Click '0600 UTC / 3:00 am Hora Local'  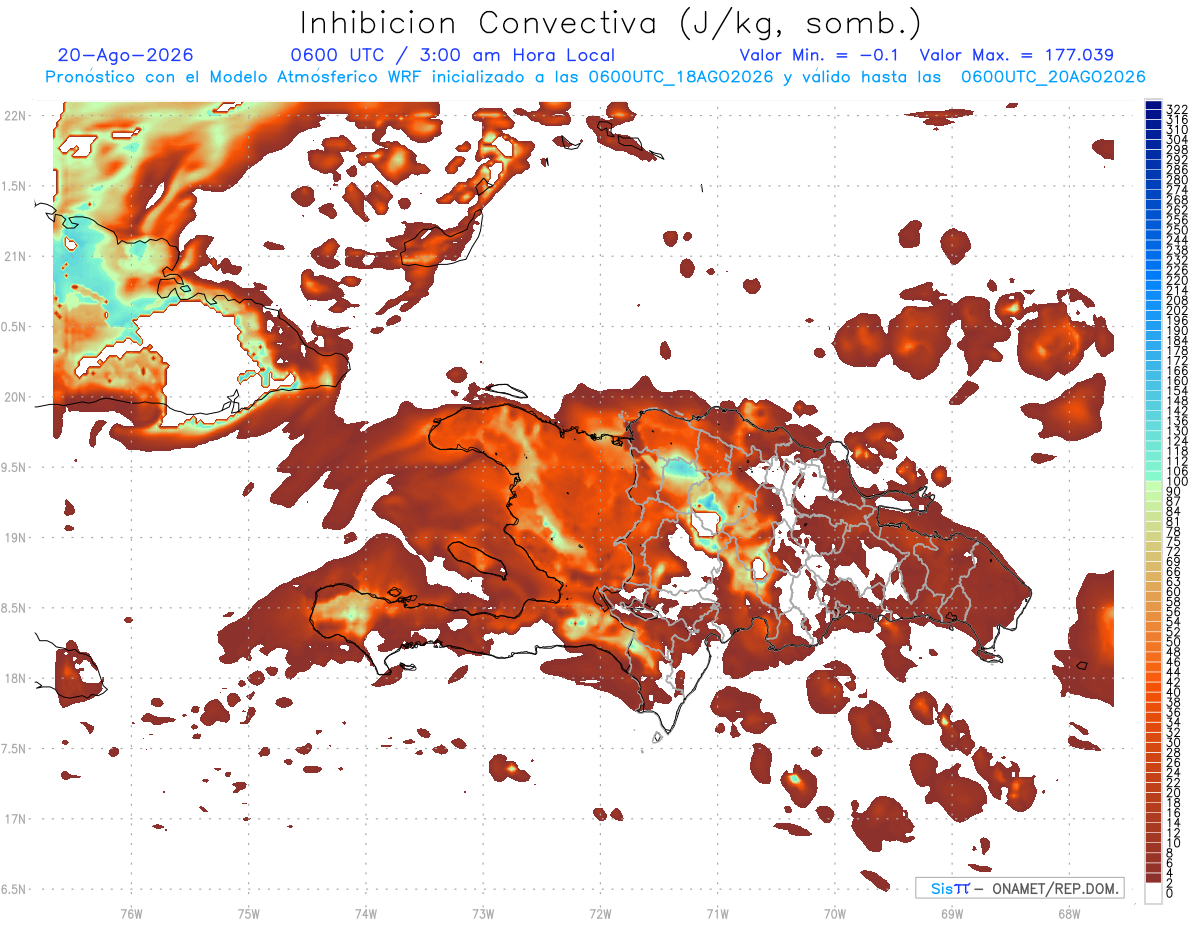(453, 55)
